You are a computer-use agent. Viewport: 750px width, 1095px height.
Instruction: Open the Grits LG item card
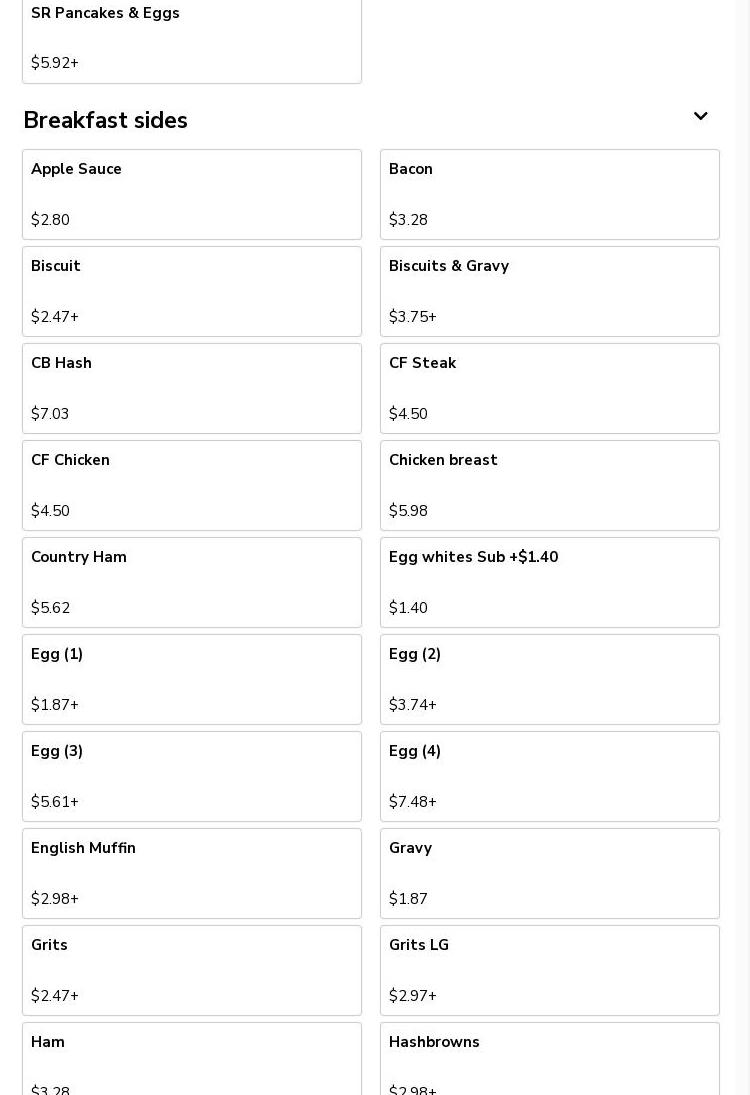(x=550, y=971)
